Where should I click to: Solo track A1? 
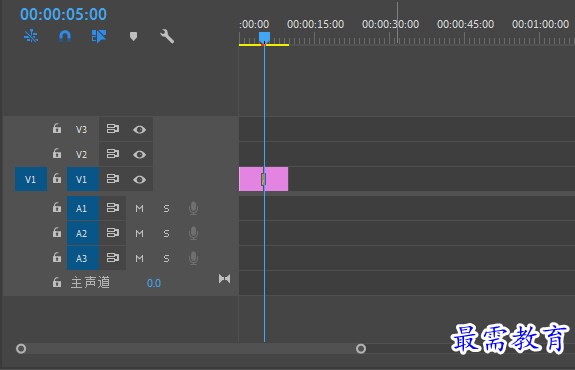166,209
